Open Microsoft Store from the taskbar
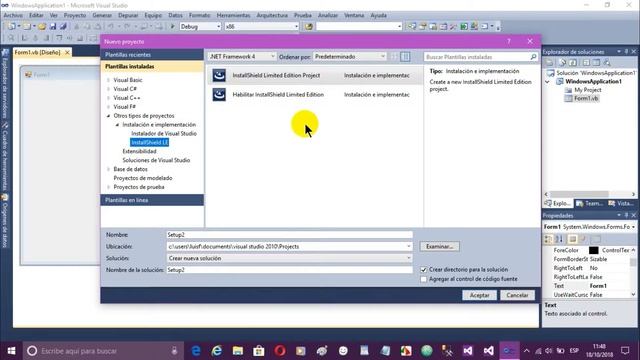The width and height of the screenshot is (640, 360). click(x=259, y=351)
